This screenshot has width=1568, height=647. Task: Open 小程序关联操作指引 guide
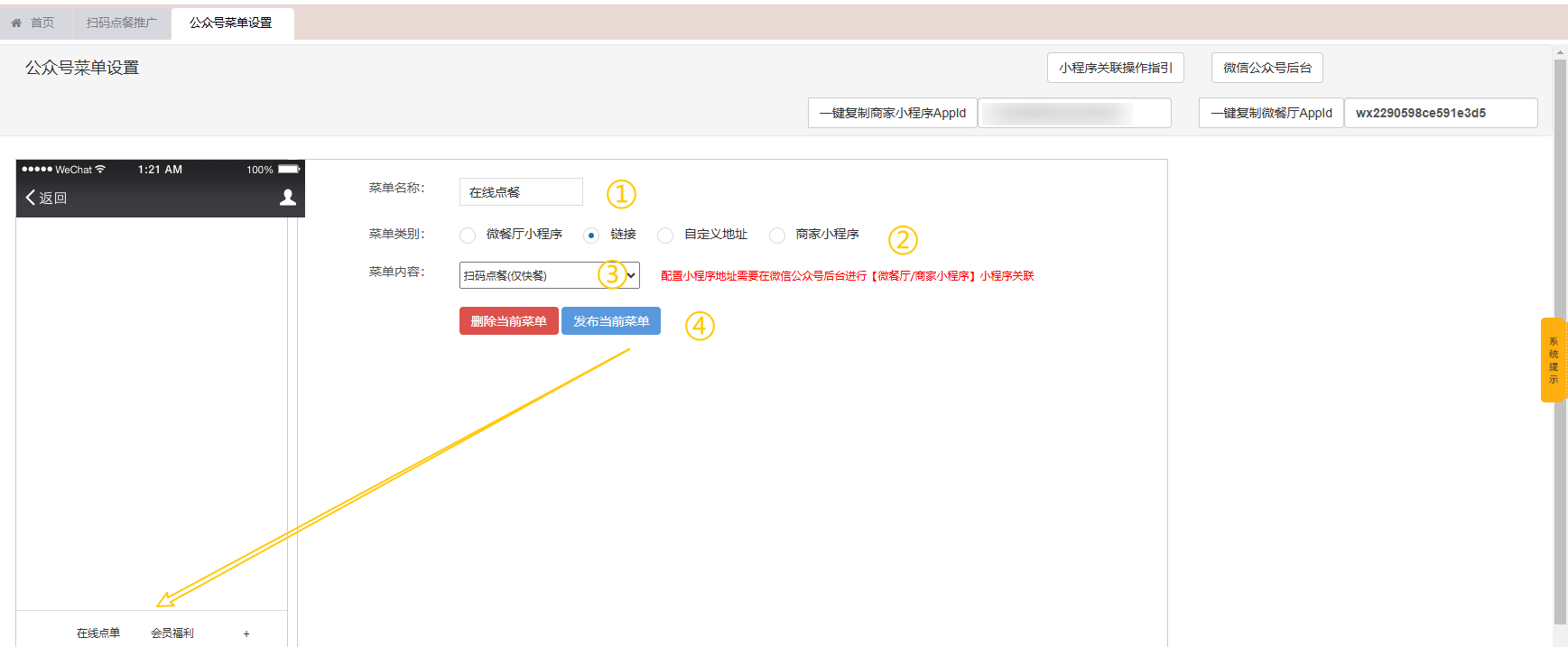[1115, 68]
